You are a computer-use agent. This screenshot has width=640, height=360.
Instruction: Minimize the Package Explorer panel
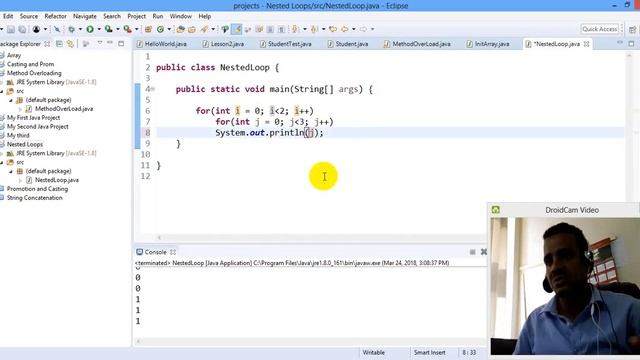point(110,43)
